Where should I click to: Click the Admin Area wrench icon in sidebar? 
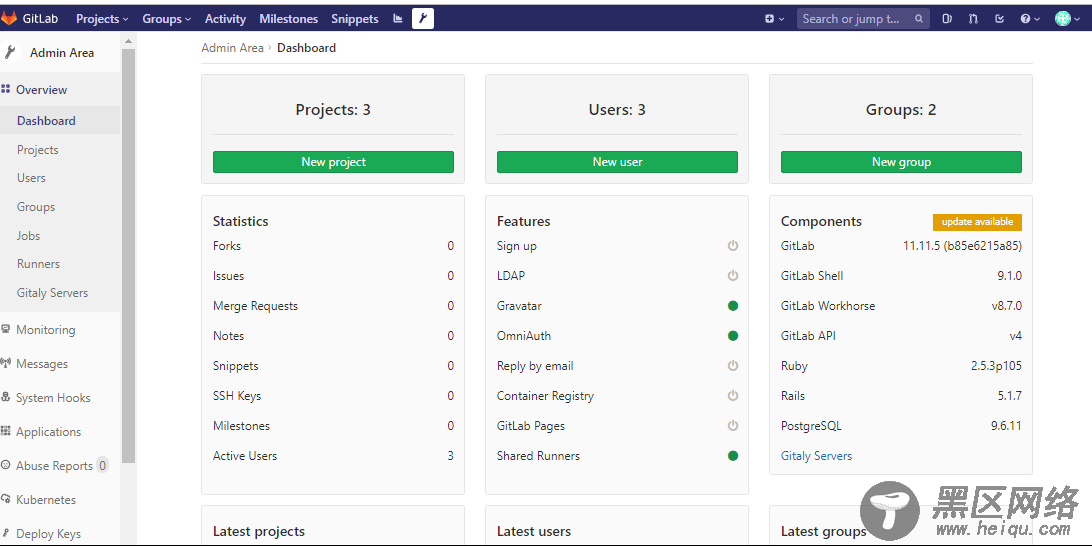tap(10, 52)
